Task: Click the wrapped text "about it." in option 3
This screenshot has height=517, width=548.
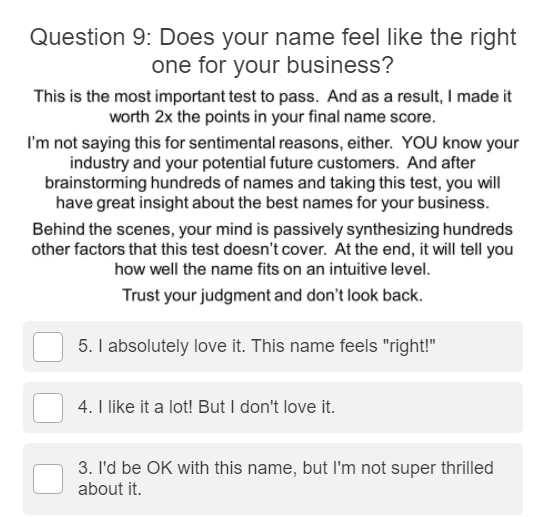Action: [110, 489]
